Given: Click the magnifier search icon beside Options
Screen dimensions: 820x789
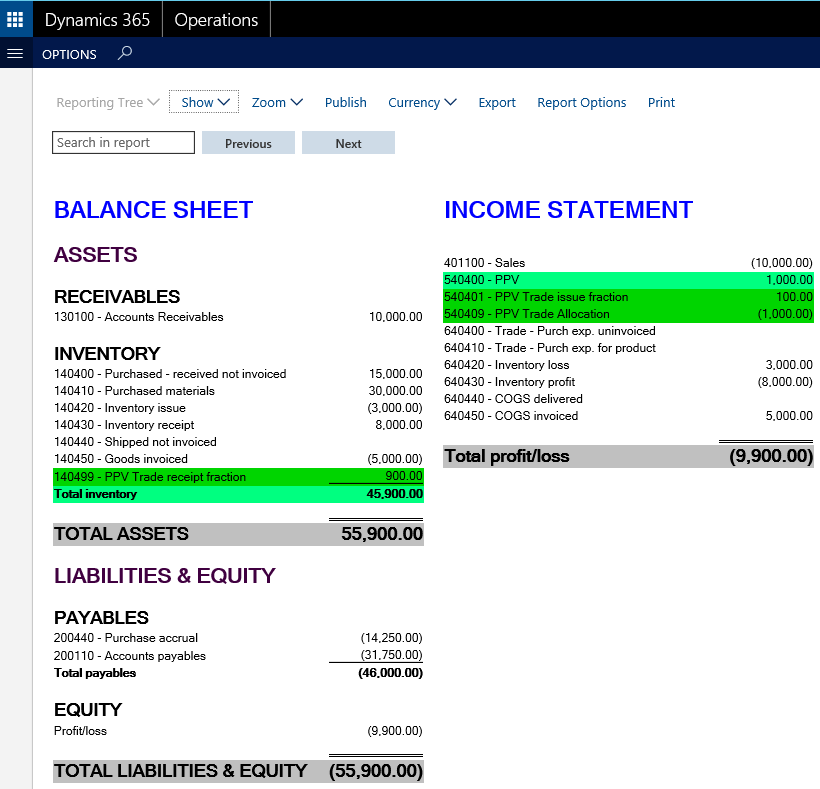Looking at the screenshot, I should (125, 54).
